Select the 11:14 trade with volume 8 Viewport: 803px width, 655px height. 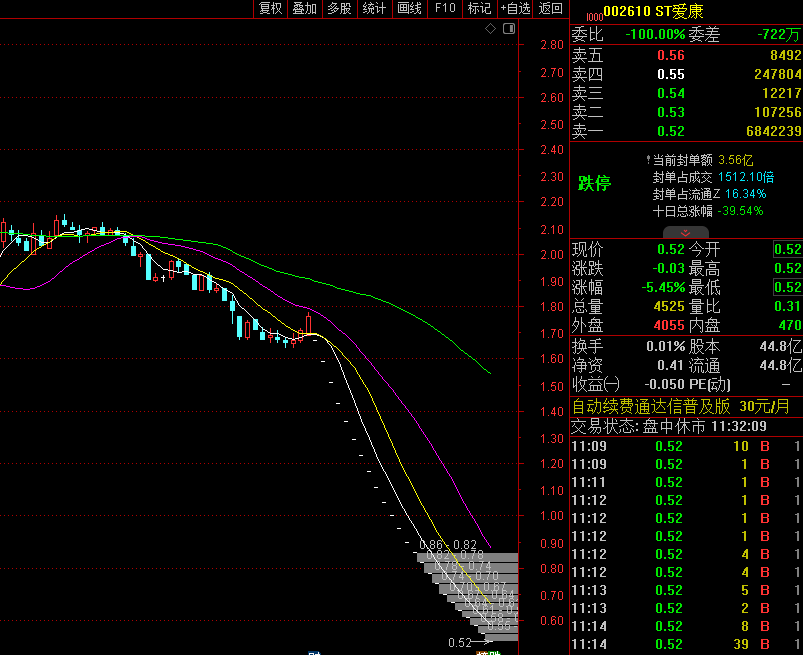pos(686,626)
